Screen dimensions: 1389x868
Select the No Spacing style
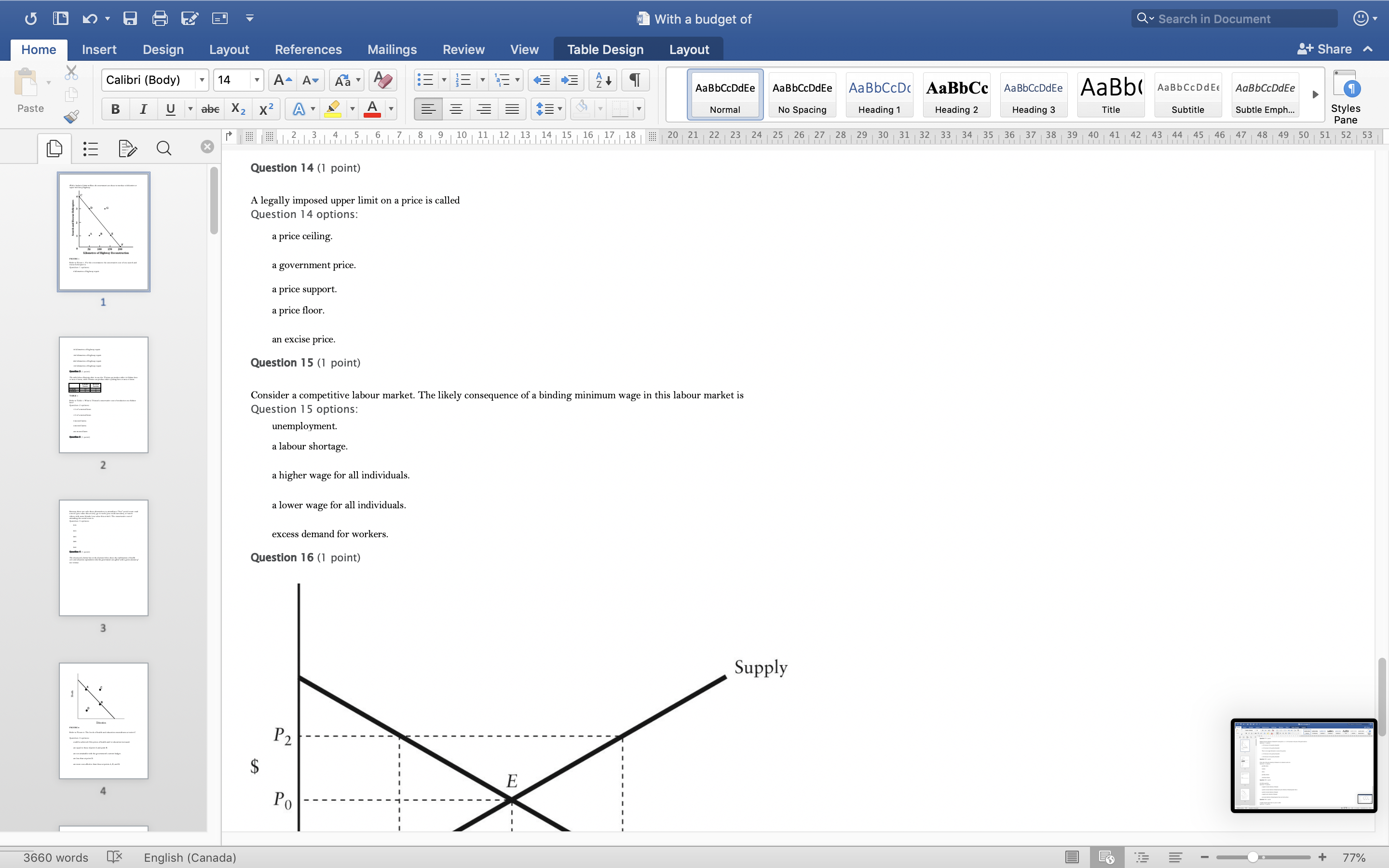[x=802, y=94]
